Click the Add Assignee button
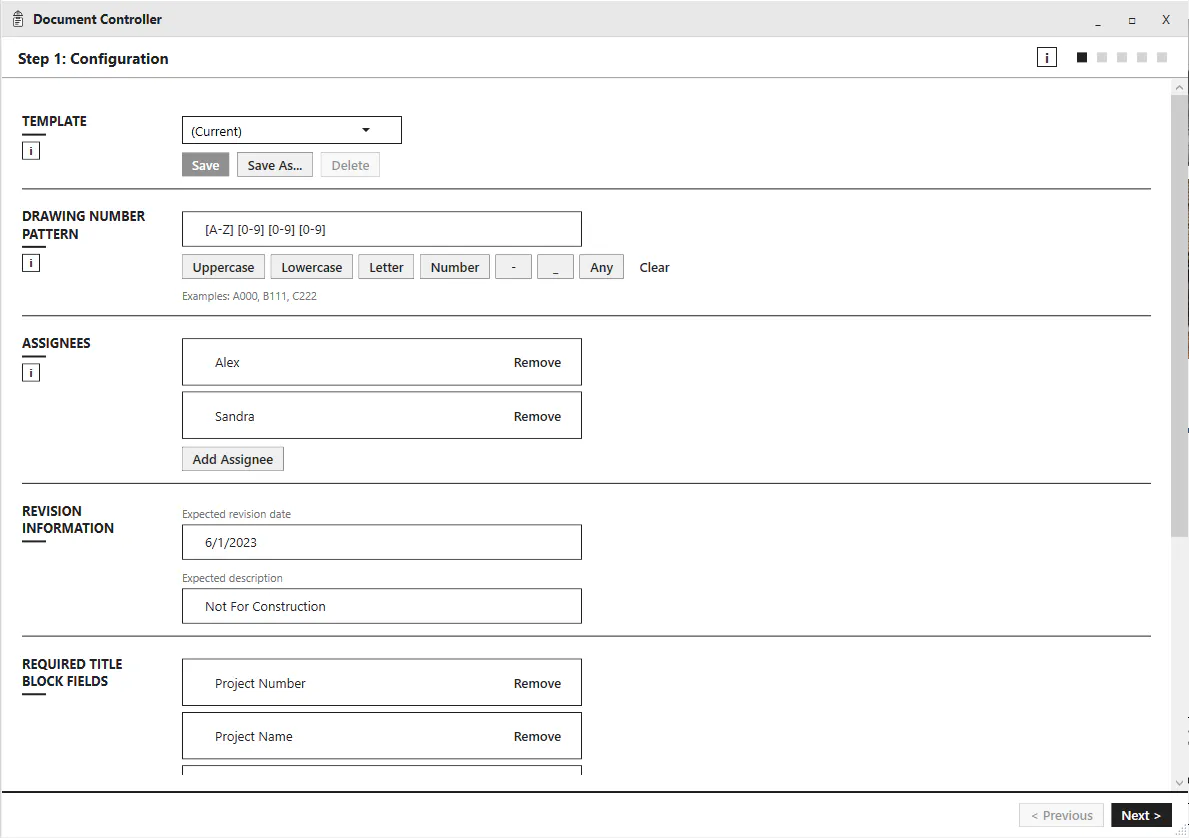Viewport: 1189px width, 838px height. tap(233, 459)
